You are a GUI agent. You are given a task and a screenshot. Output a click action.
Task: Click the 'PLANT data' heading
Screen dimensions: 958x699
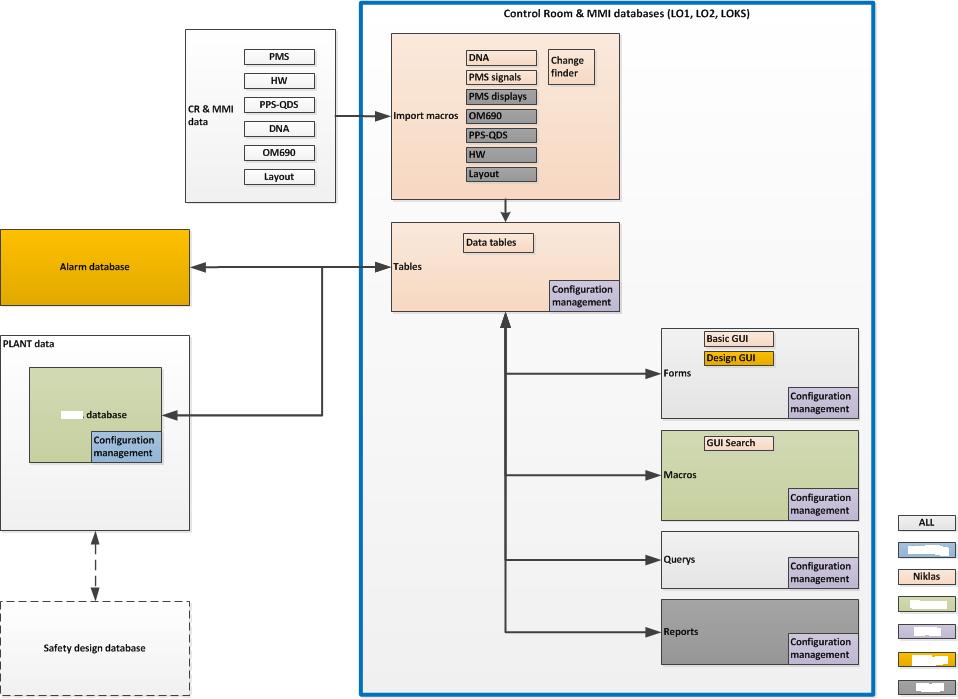pos(29,343)
